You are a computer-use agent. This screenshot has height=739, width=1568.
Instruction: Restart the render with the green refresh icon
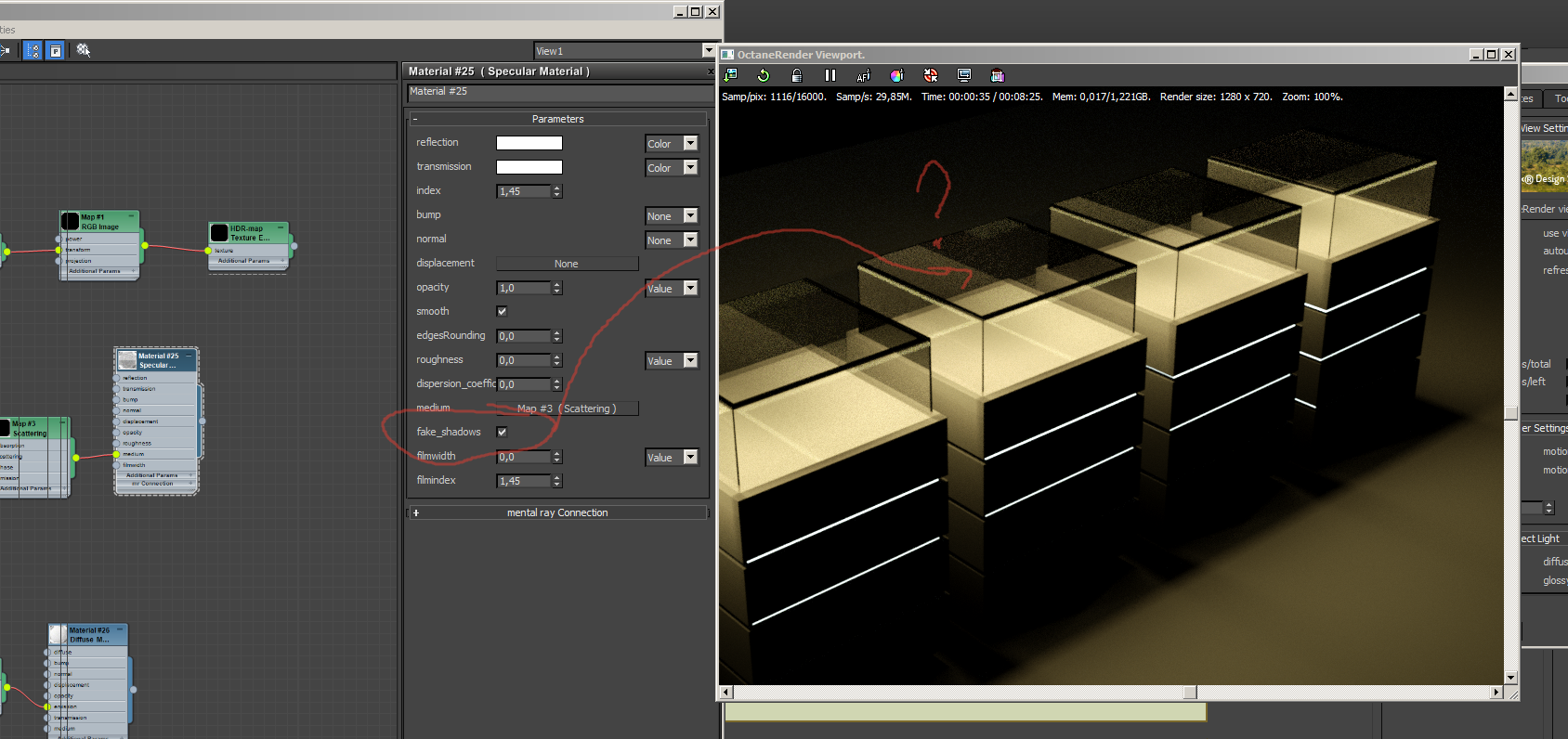point(764,75)
